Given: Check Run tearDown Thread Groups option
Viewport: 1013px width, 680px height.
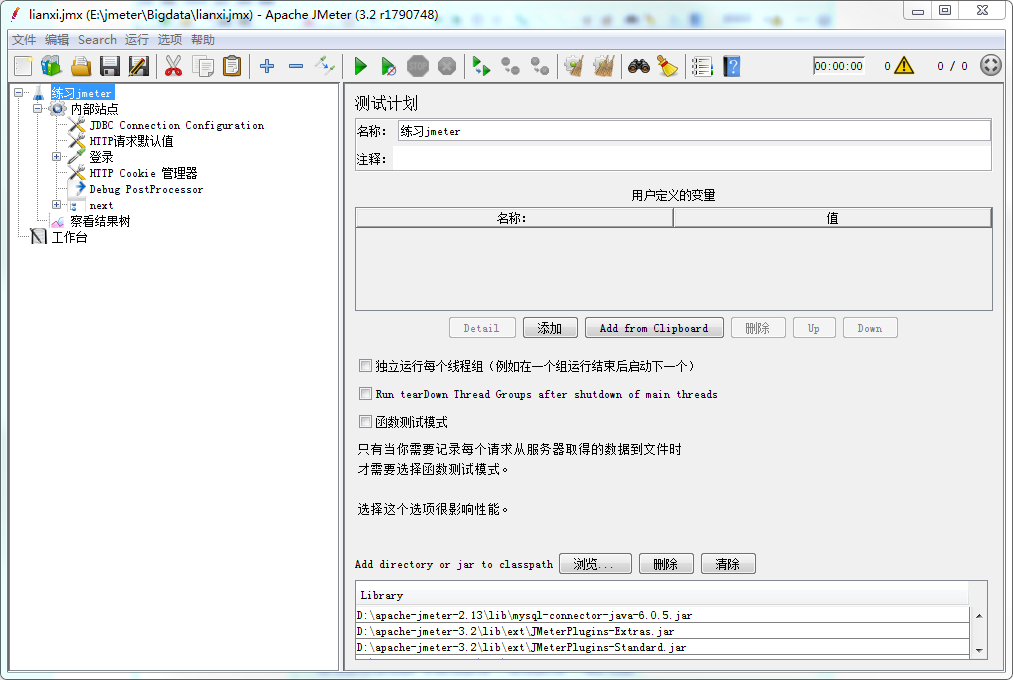Looking at the screenshot, I should click(365, 393).
